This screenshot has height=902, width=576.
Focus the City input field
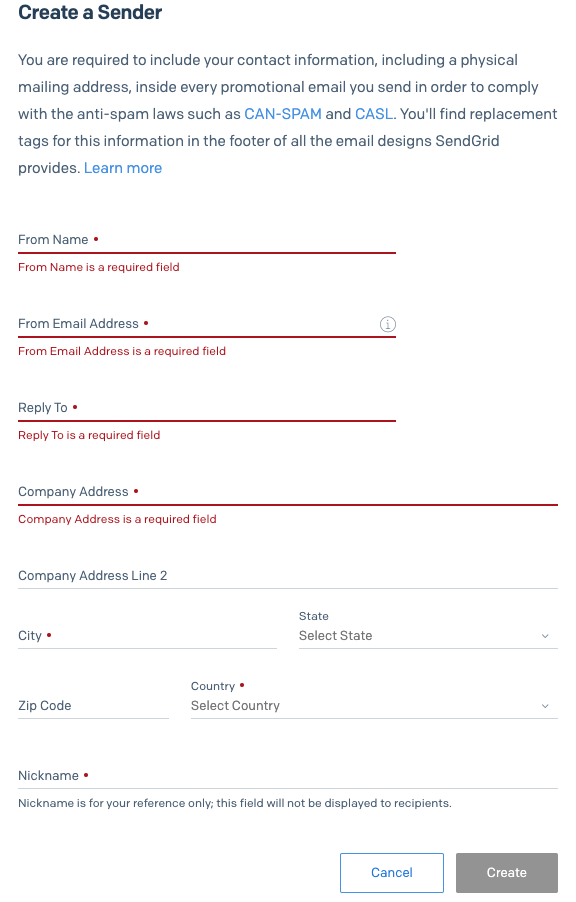coord(147,636)
